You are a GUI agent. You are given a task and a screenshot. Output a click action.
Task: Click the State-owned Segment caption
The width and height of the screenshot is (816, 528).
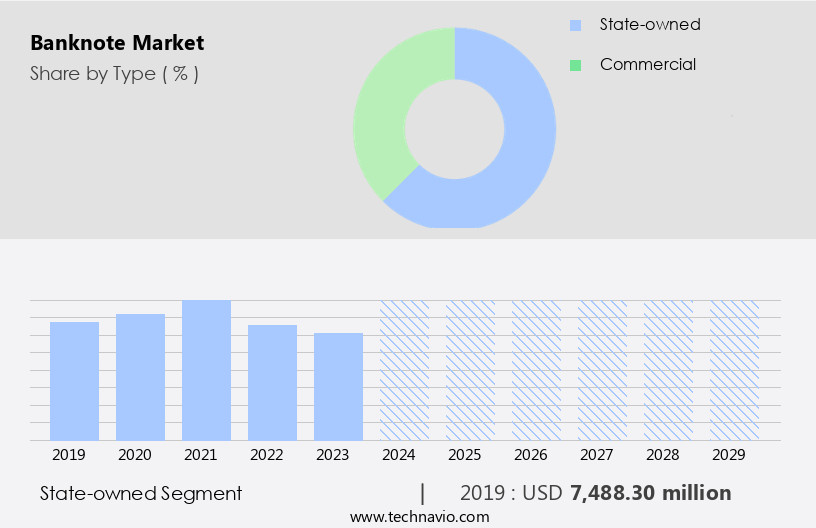pyautogui.click(x=141, y=493)
